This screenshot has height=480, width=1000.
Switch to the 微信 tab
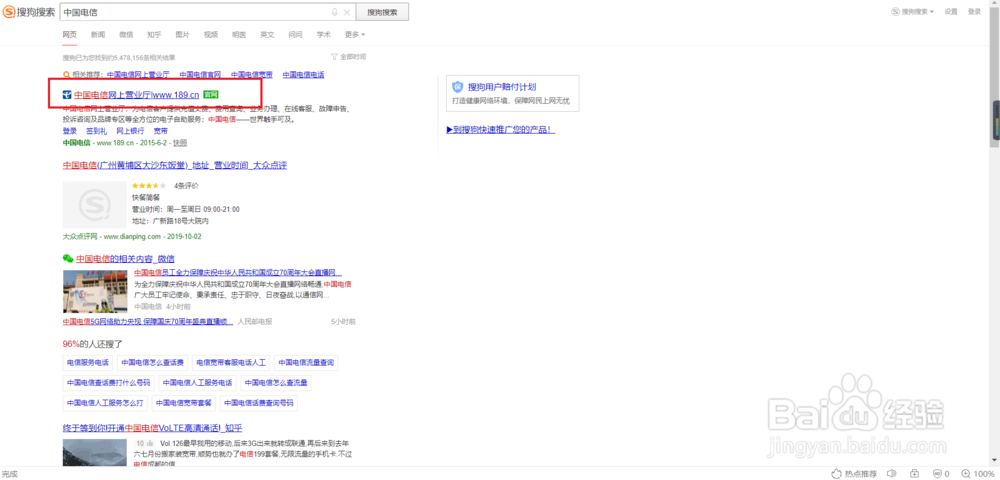click(x=126, y=34)
